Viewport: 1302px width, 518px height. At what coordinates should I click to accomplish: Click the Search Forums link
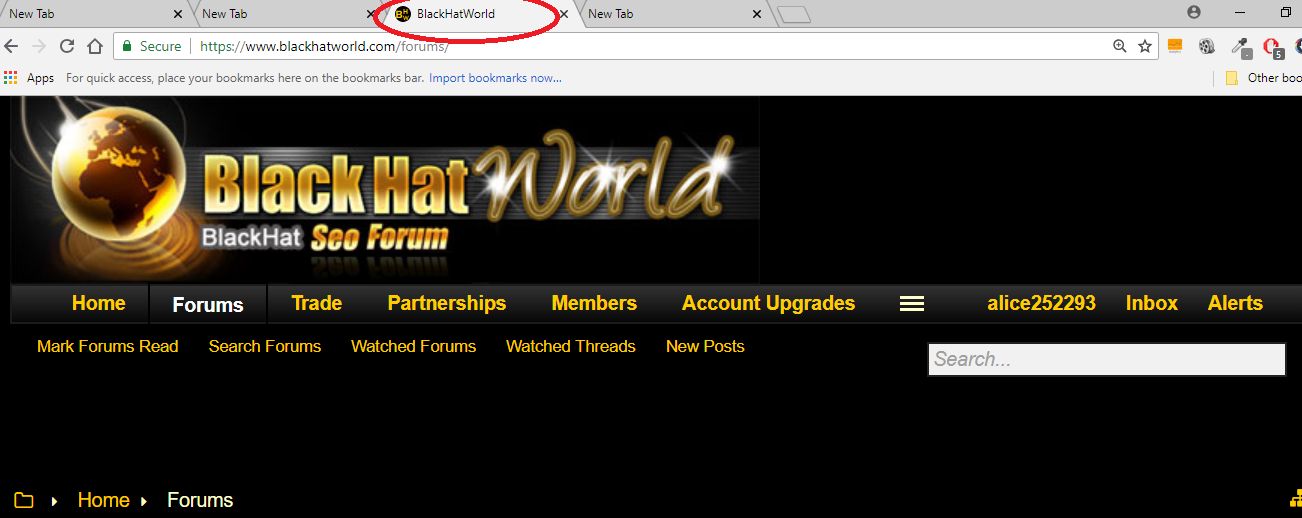click(265, 346)
